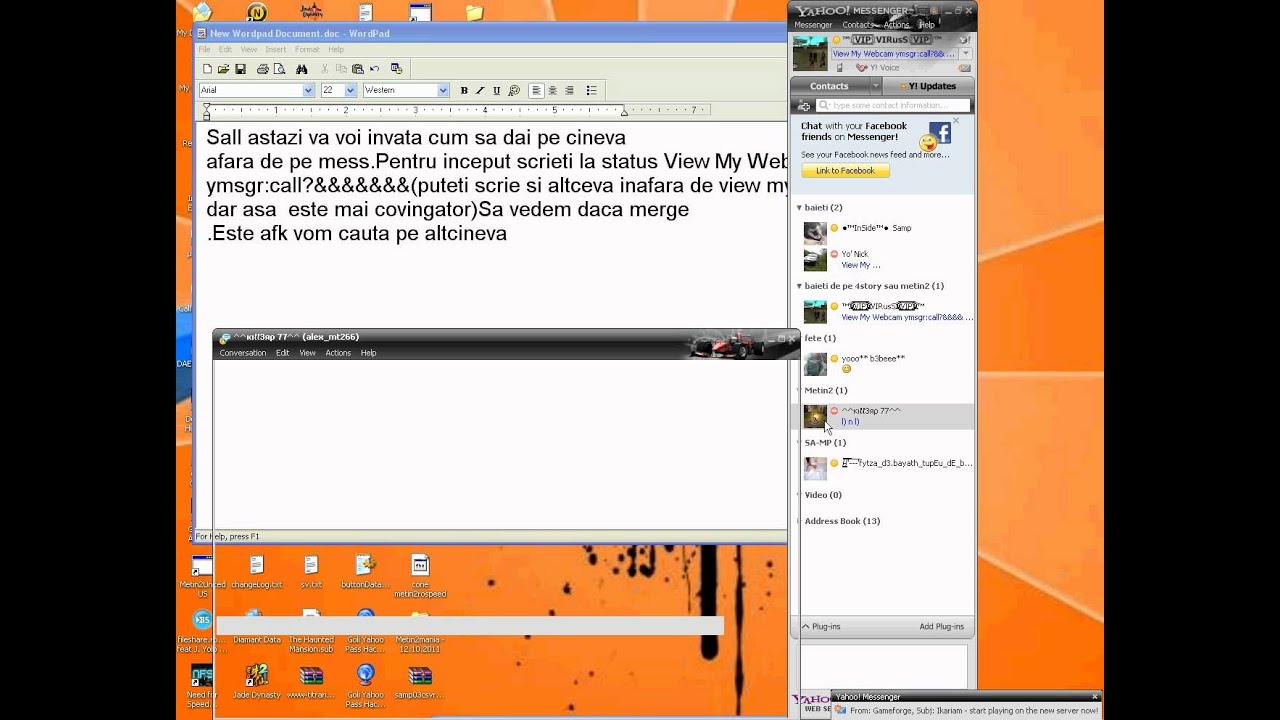Save the WordPad document
The image size is (1280, 720).
(240, 69)
